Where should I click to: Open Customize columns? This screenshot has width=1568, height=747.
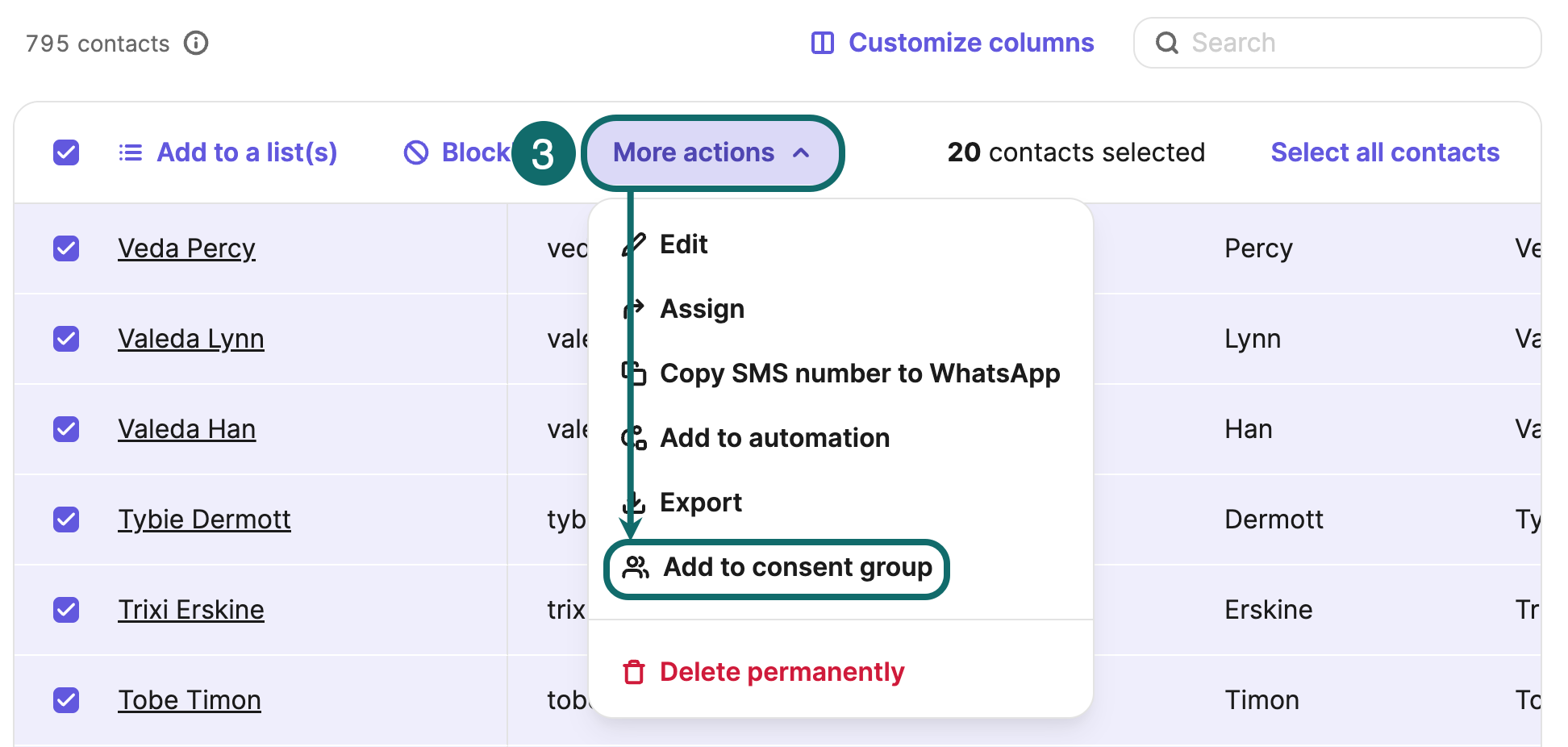point(953,43)
